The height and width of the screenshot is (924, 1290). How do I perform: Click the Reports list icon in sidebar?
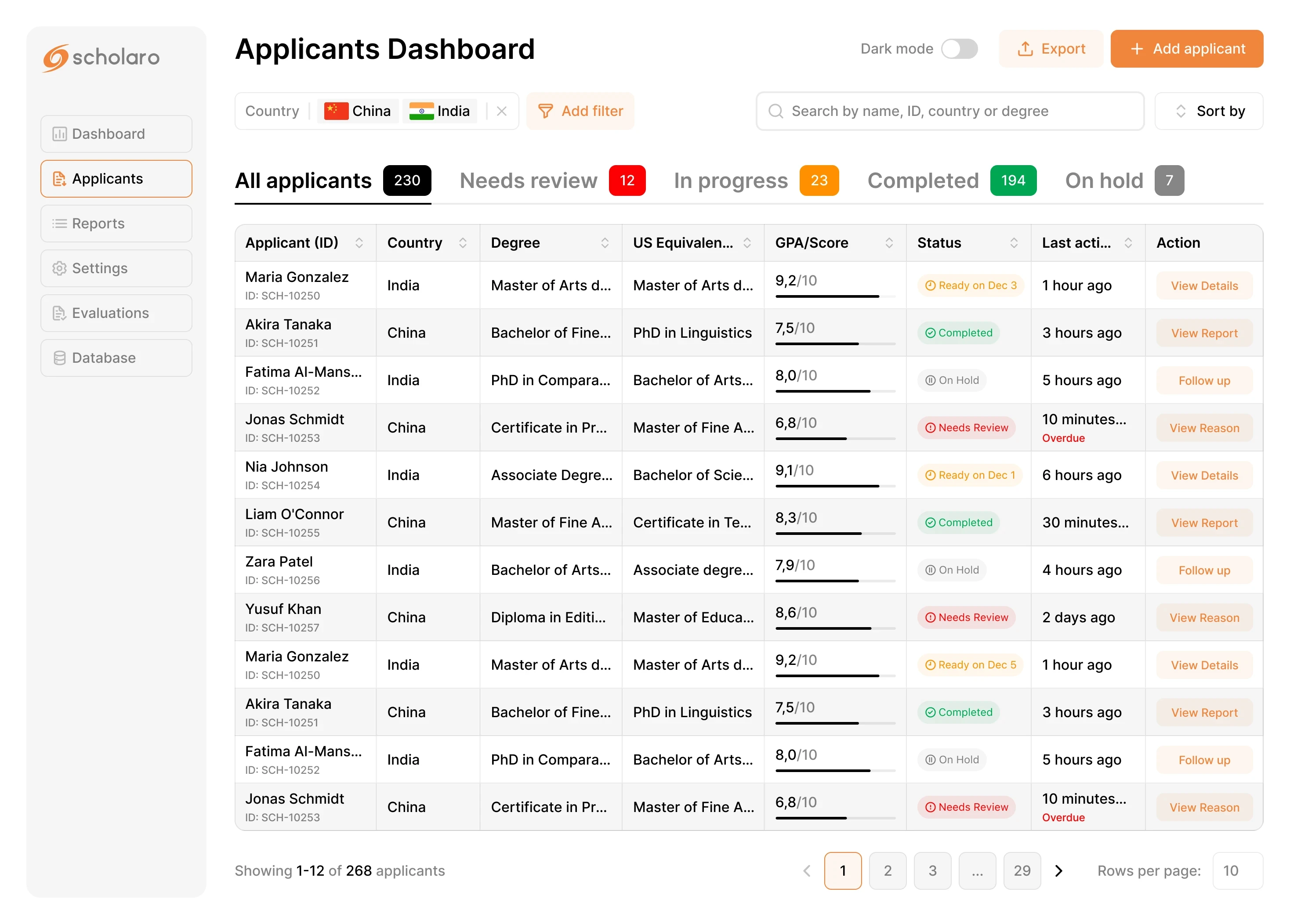coord(59,224)
